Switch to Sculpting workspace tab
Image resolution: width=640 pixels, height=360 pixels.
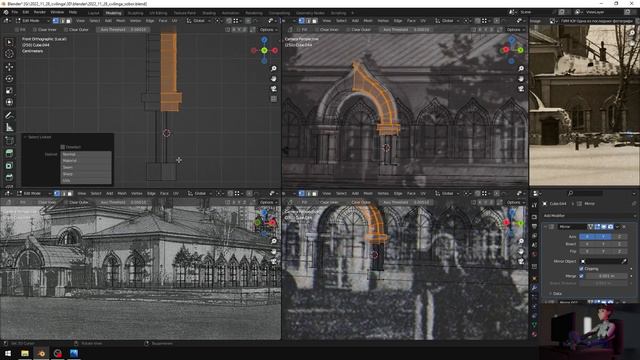(135, 13)
